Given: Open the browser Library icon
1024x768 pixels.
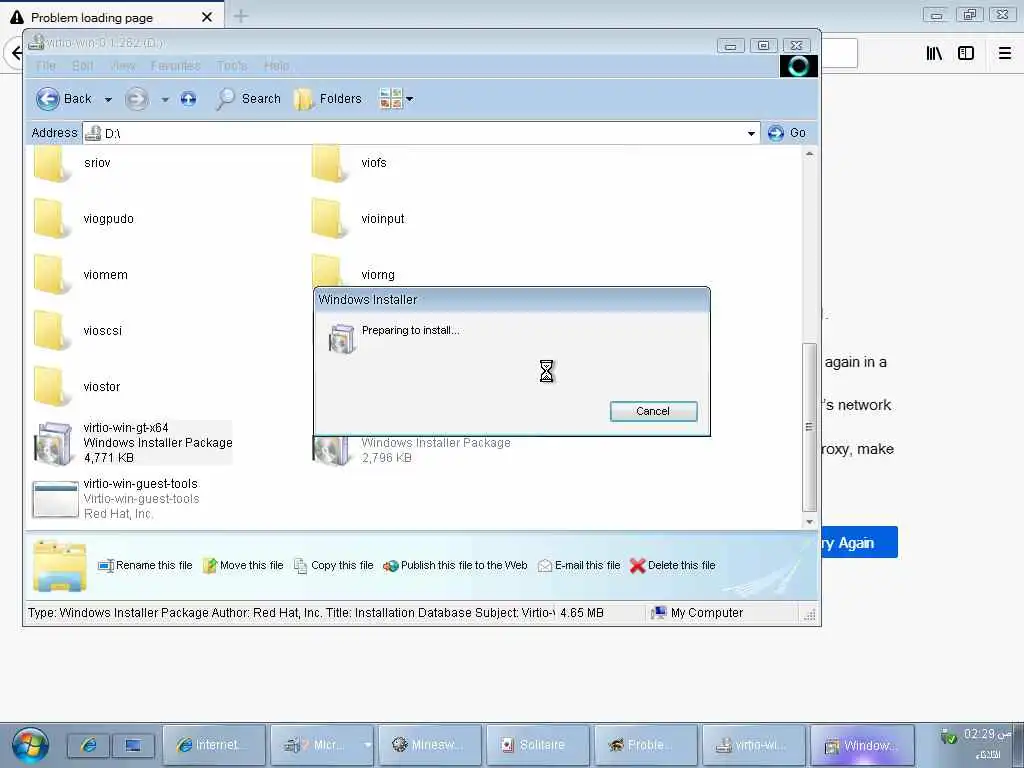Looking at the screenshot, I should tap(934, 53).
